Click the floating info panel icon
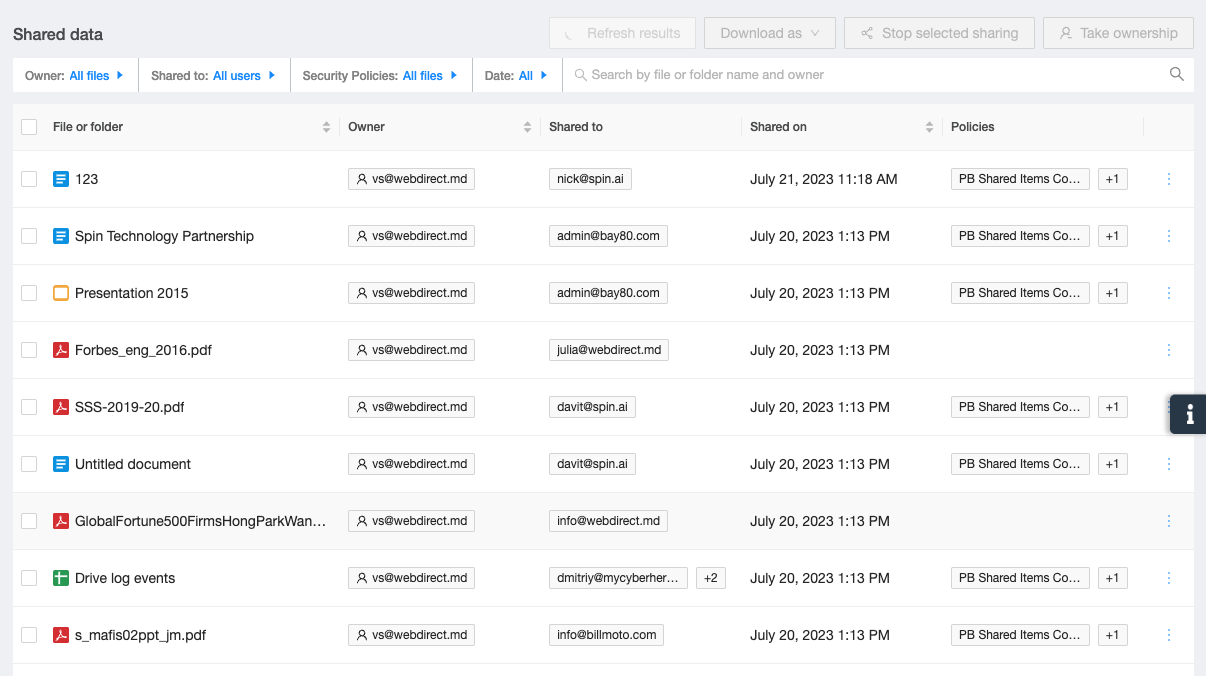This screenshot has width=1206, height=676. click(x=1189, y=414)
